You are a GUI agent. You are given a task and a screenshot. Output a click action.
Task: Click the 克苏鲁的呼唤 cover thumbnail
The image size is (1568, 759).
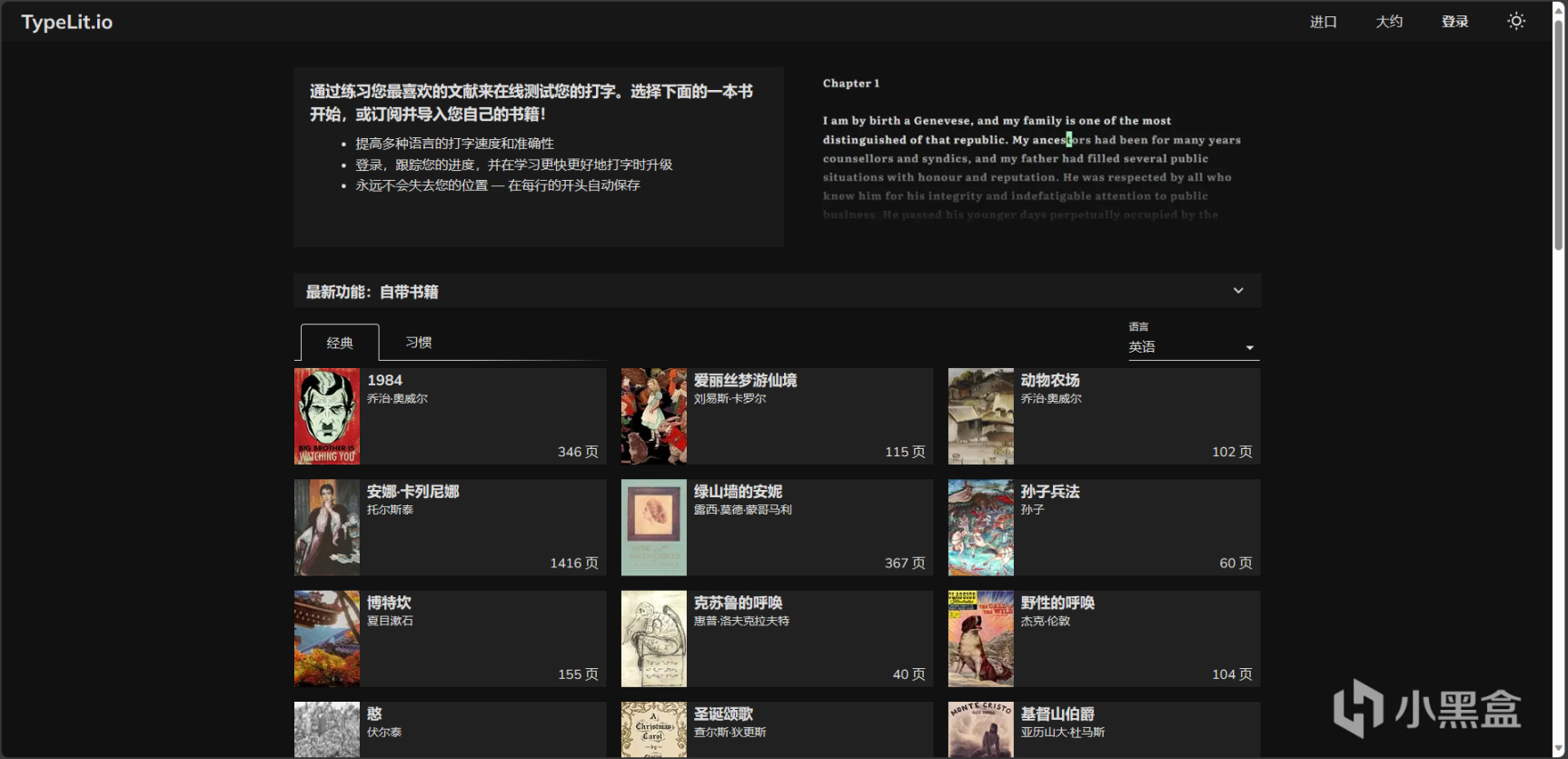tap(654, 639)
